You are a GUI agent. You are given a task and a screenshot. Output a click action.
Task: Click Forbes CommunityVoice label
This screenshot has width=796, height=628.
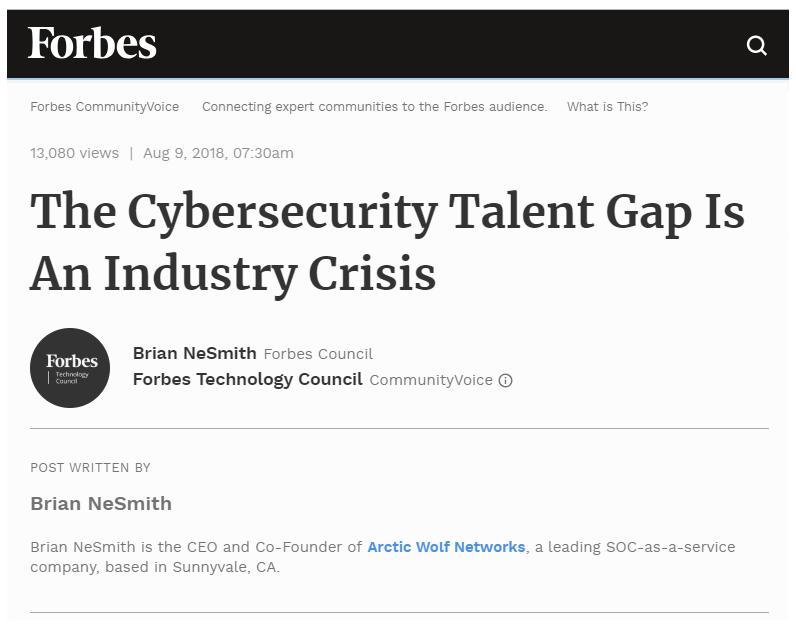point(105,107)
